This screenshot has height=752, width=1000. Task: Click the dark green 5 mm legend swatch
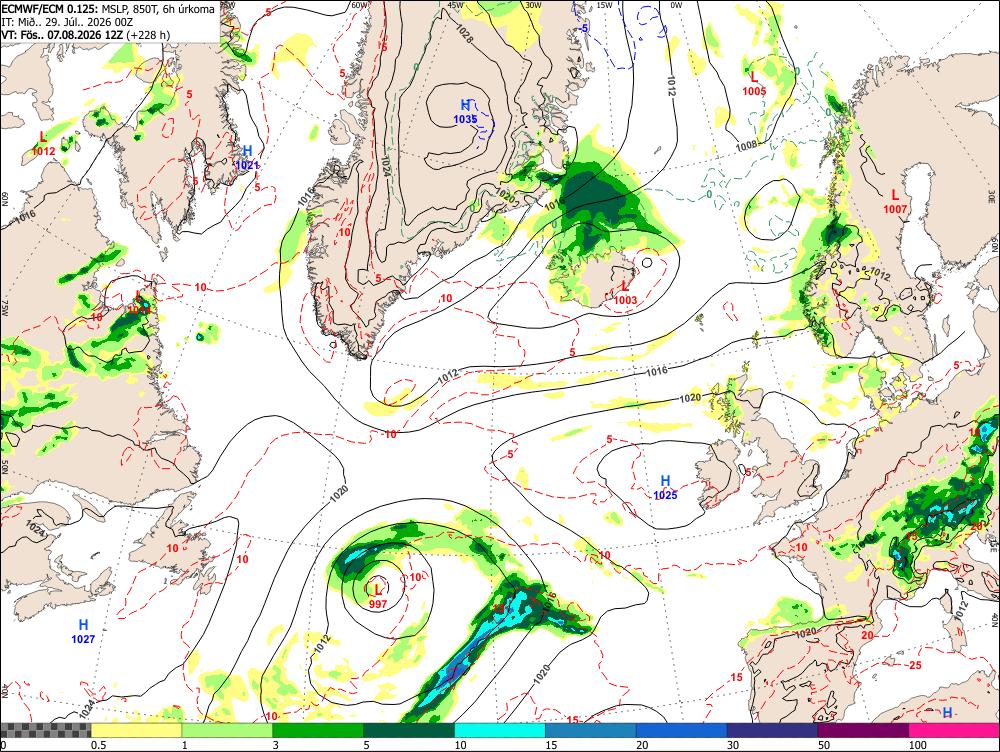coord(409,730)
